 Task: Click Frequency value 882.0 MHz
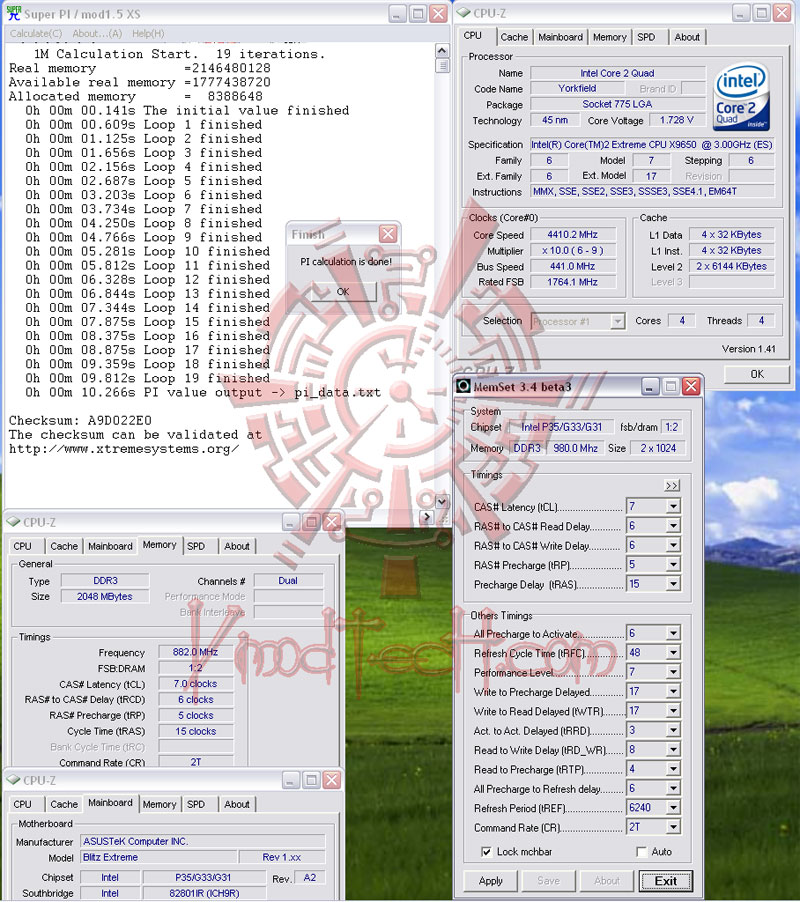pos(196,652)
